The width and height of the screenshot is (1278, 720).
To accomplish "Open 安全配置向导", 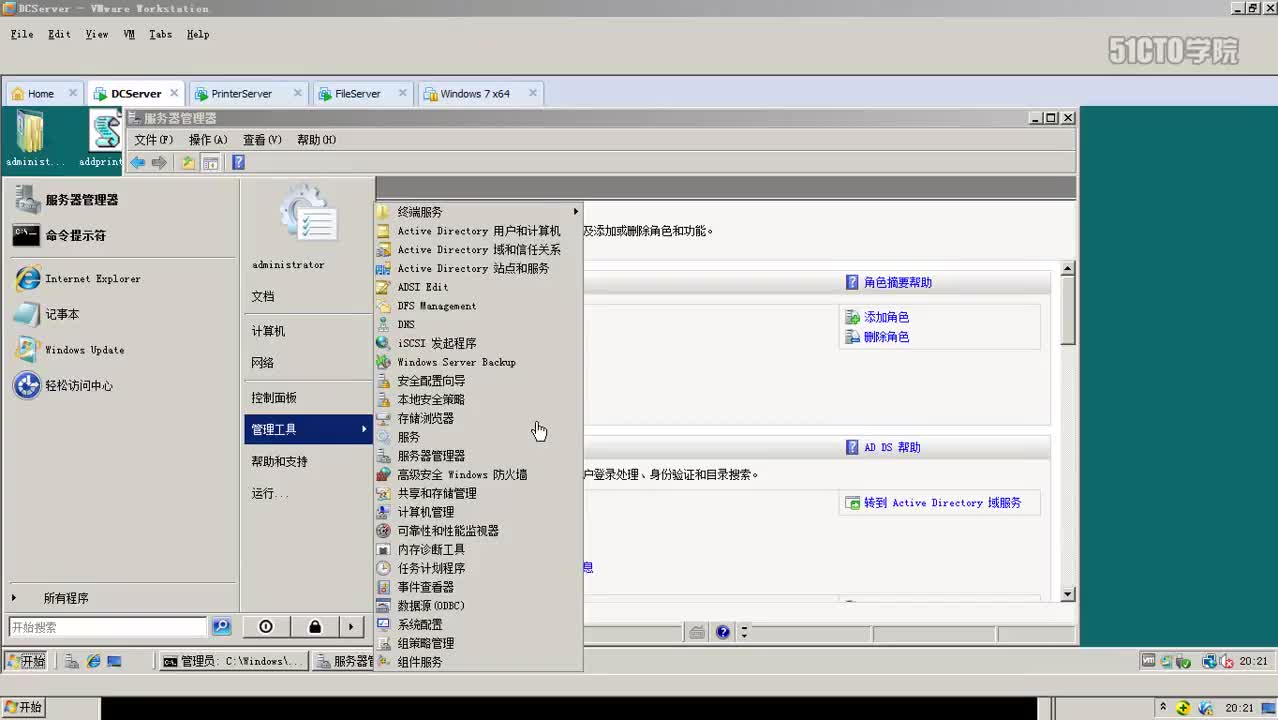I will [478, 381].
